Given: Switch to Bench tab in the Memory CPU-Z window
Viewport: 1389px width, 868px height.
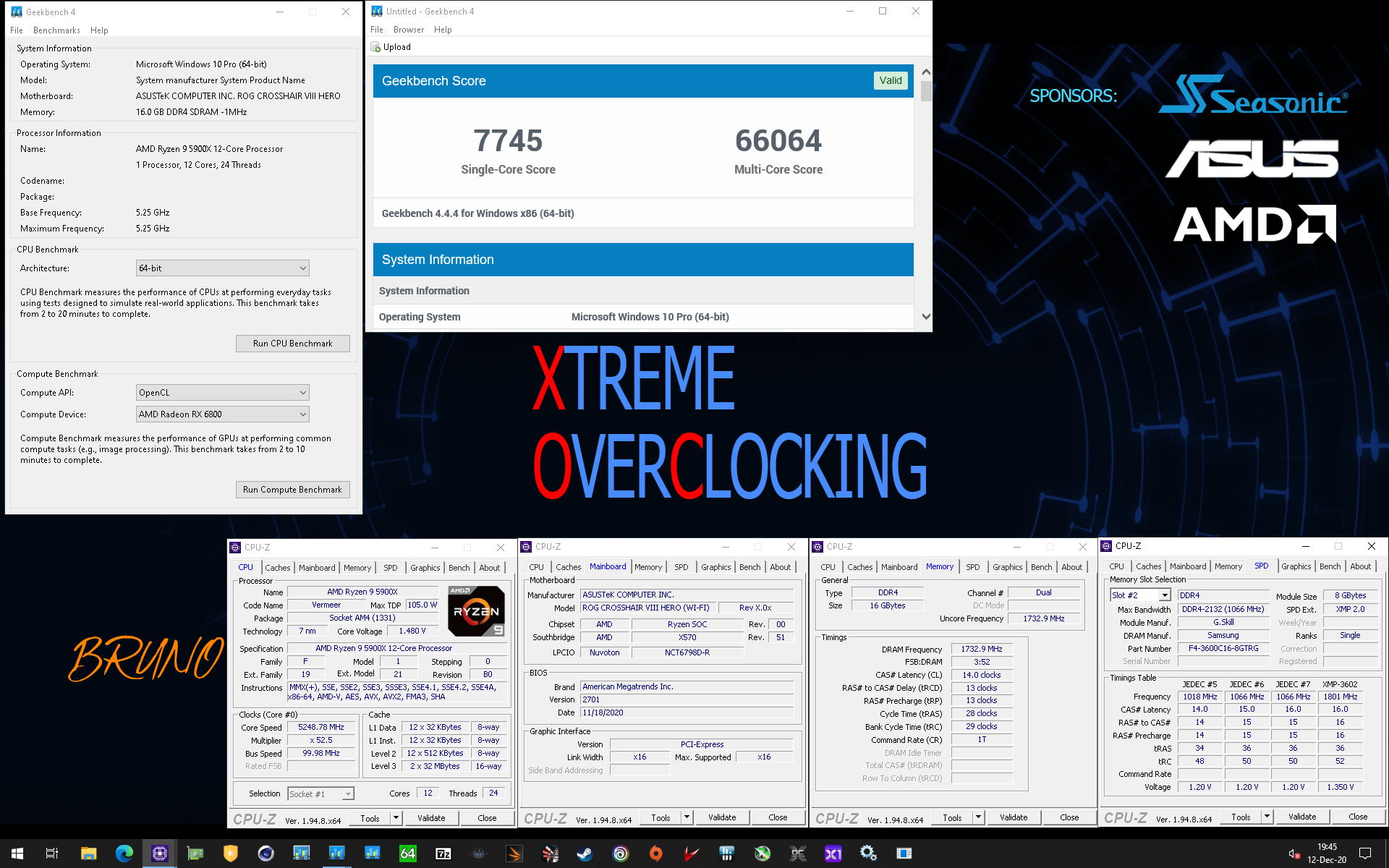Looking at the screenshot, I should (1041, 567).
